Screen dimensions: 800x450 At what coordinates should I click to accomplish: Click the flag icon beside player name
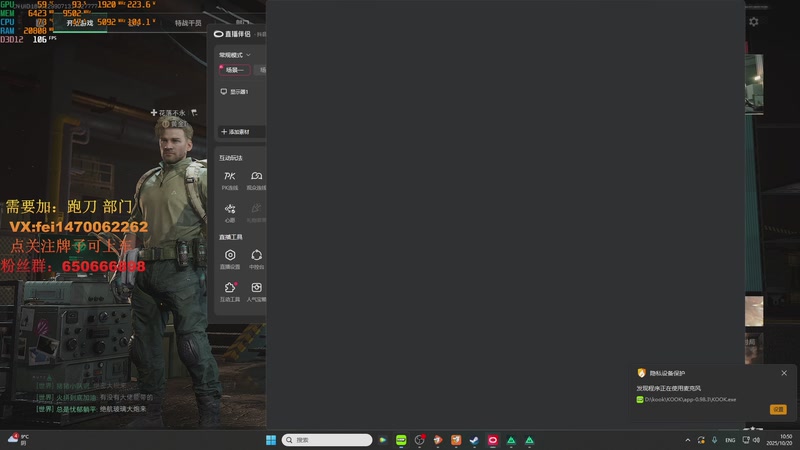194,112
